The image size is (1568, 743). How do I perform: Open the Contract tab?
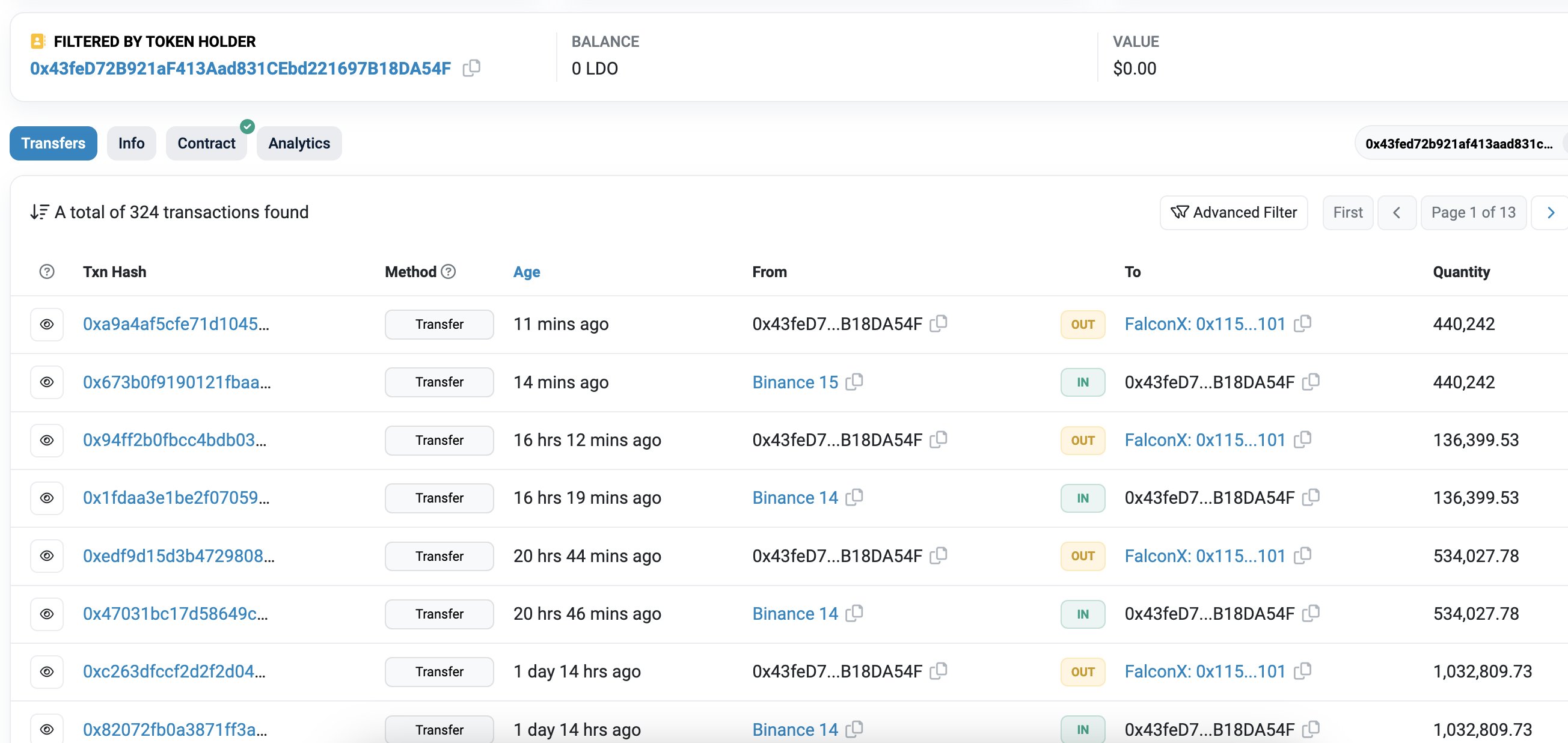[x=206, y=143]
